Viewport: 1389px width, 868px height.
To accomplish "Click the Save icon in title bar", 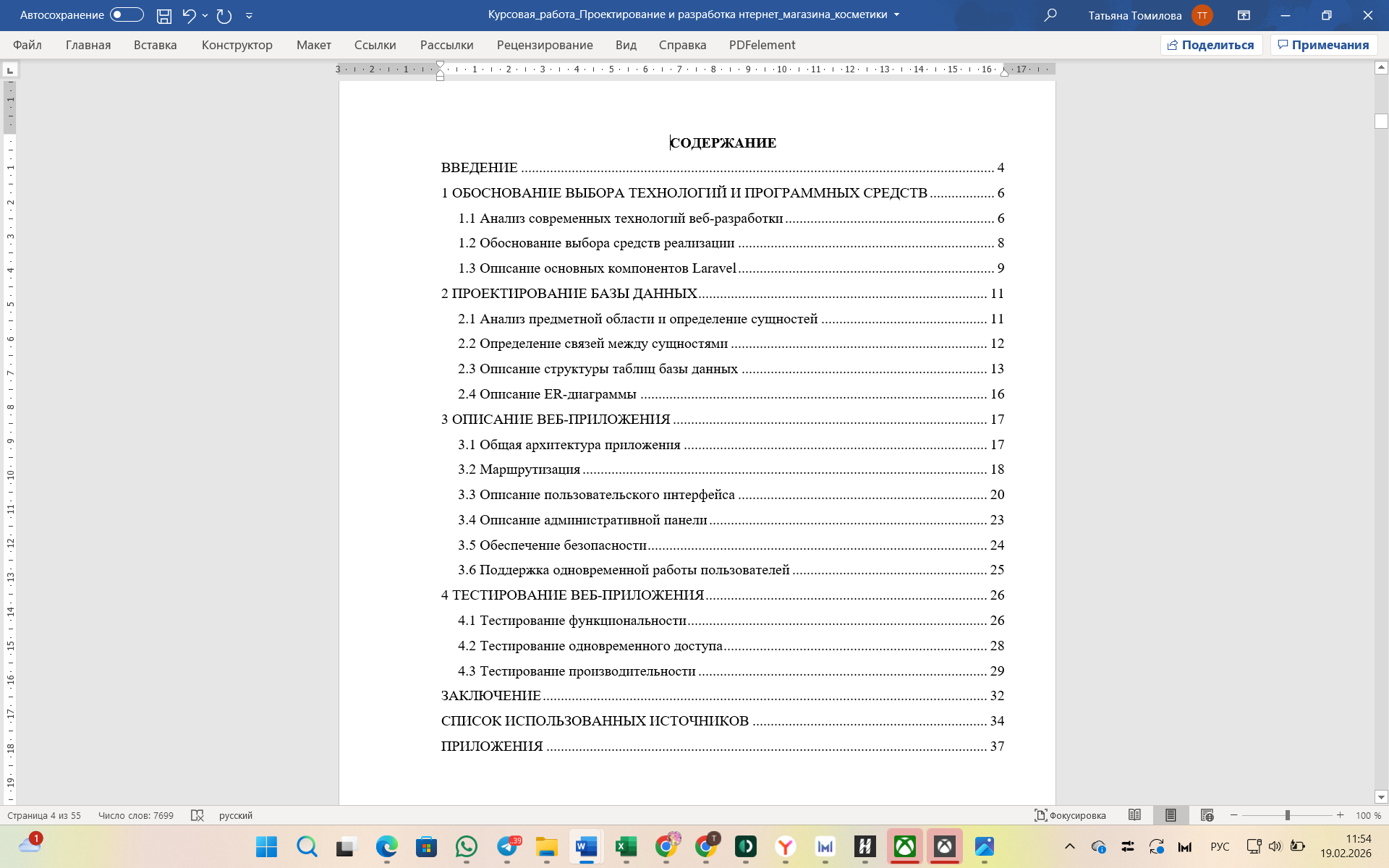I will tap(164, 15).
